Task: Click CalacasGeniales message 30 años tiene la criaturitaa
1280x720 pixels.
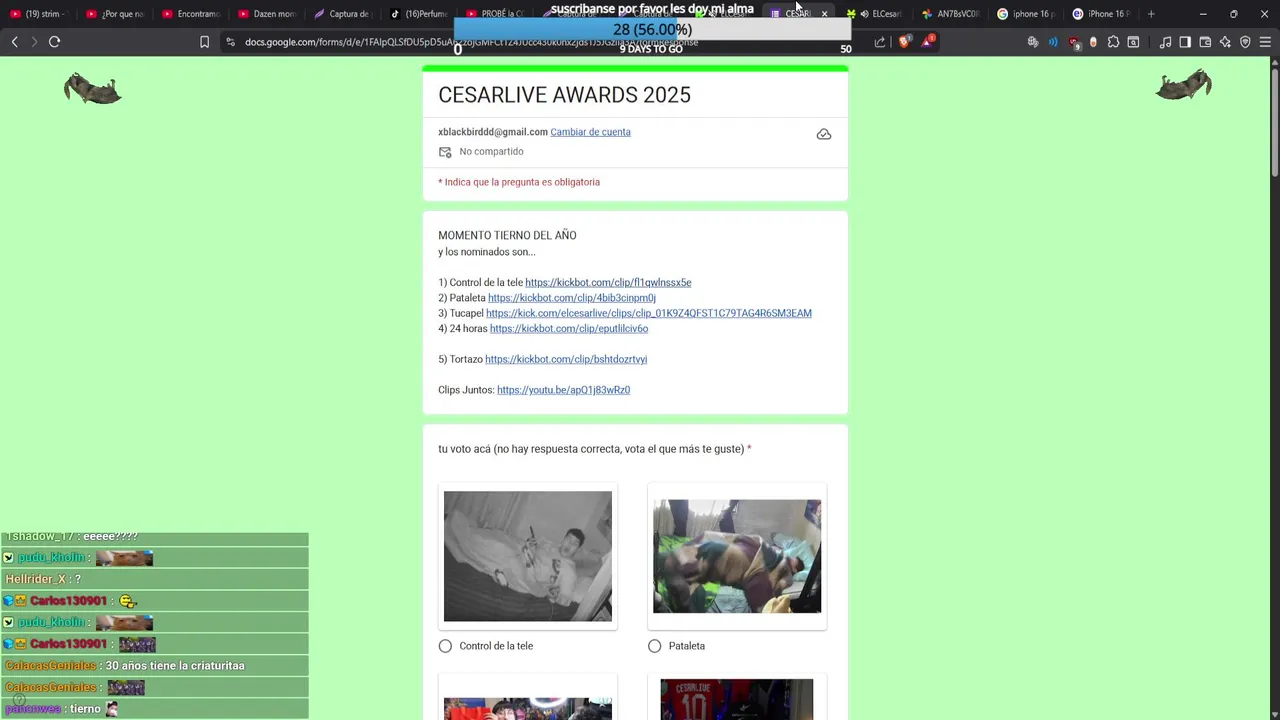Action: [154, 666]
